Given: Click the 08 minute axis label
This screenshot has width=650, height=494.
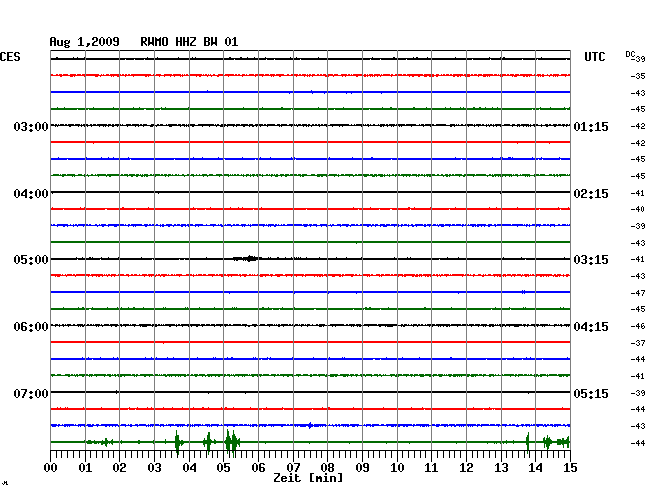Looking at the screenshot, I should coord(327,467).
